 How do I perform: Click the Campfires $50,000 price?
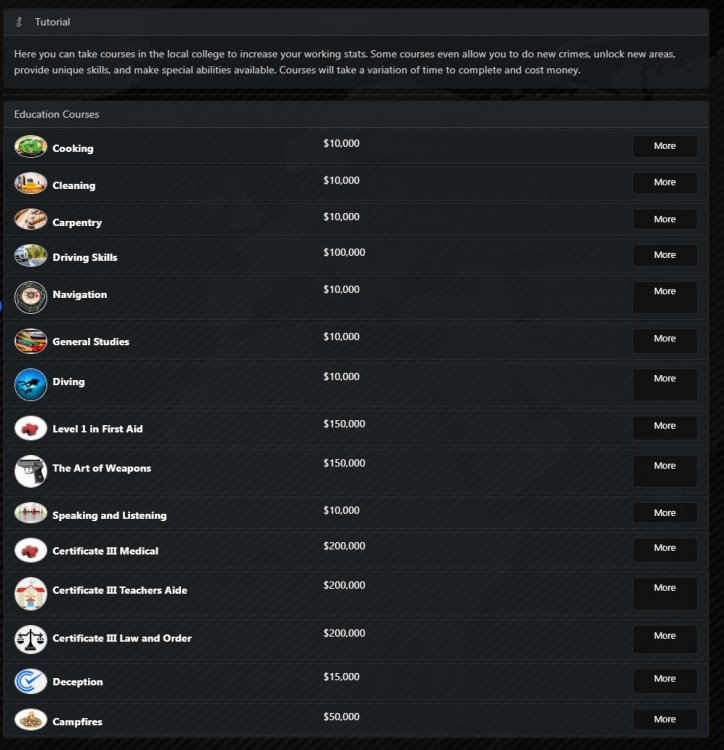[x=341, y=717]
